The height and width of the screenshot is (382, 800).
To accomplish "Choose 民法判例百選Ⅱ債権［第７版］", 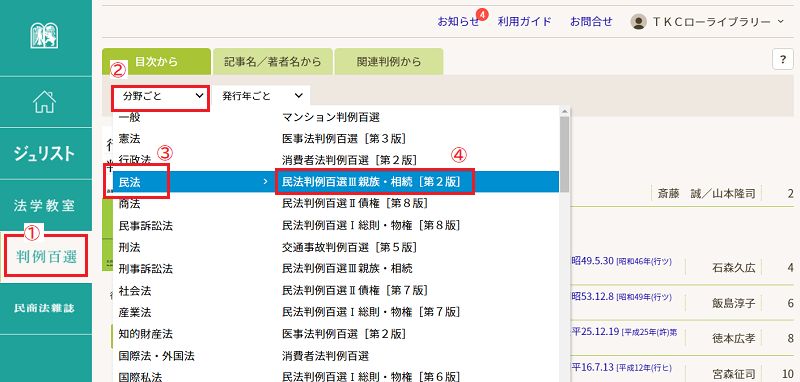I will [x=355, y=291].
